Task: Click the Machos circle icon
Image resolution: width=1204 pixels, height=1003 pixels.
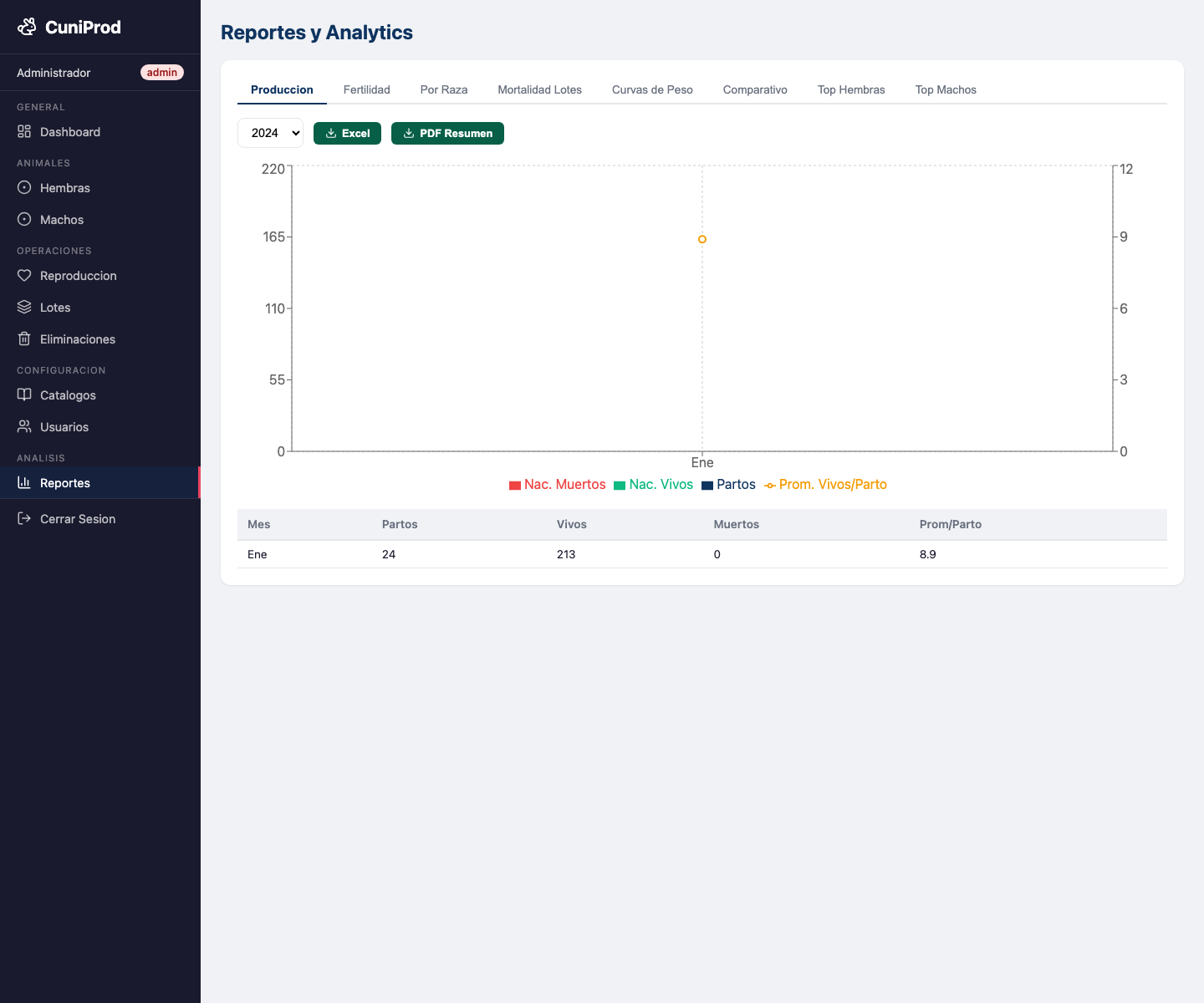Action: pyautogui.click(x=24, y=219)
